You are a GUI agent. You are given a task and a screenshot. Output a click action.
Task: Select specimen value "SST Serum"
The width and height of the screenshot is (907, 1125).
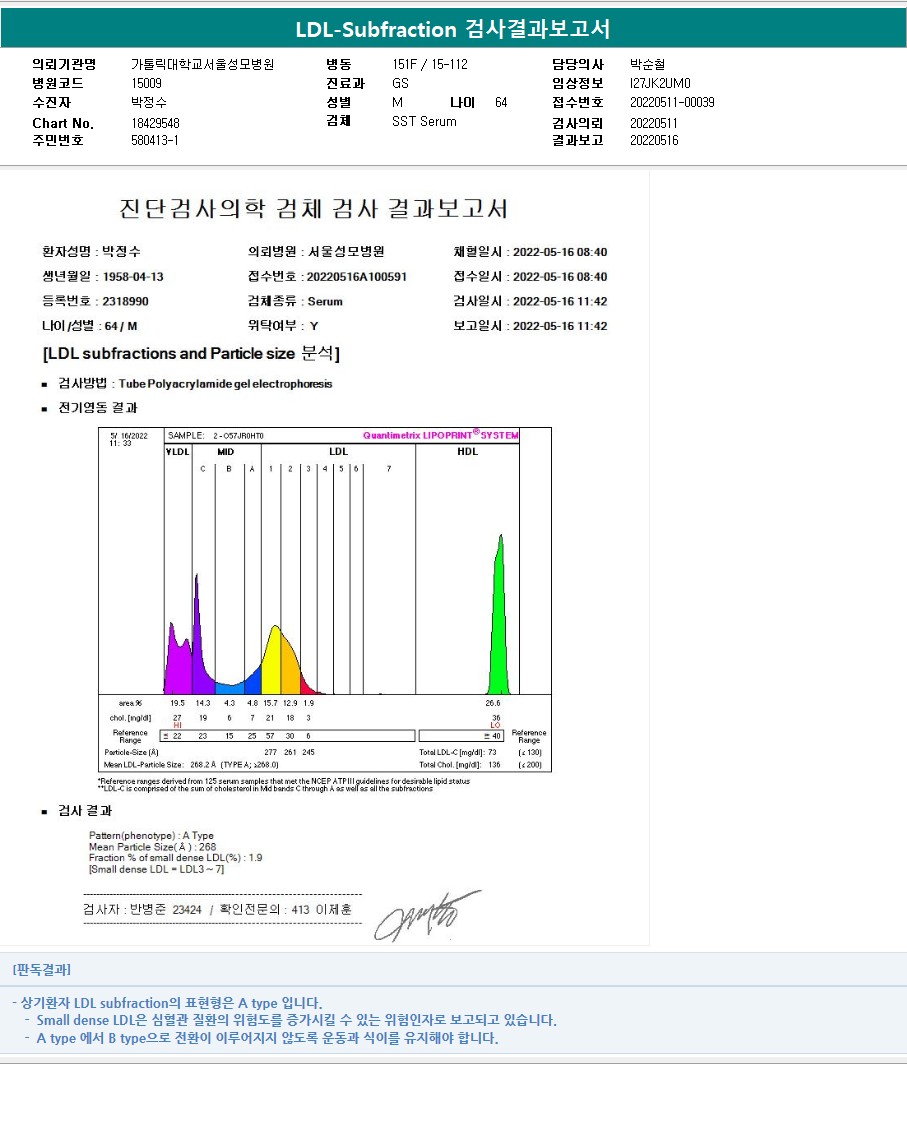(x=424, y=121)
